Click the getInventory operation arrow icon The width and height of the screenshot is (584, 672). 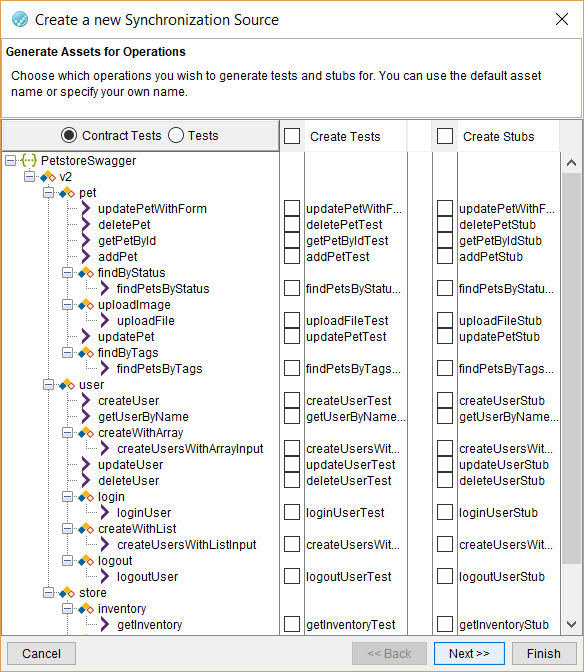point(105,624)
